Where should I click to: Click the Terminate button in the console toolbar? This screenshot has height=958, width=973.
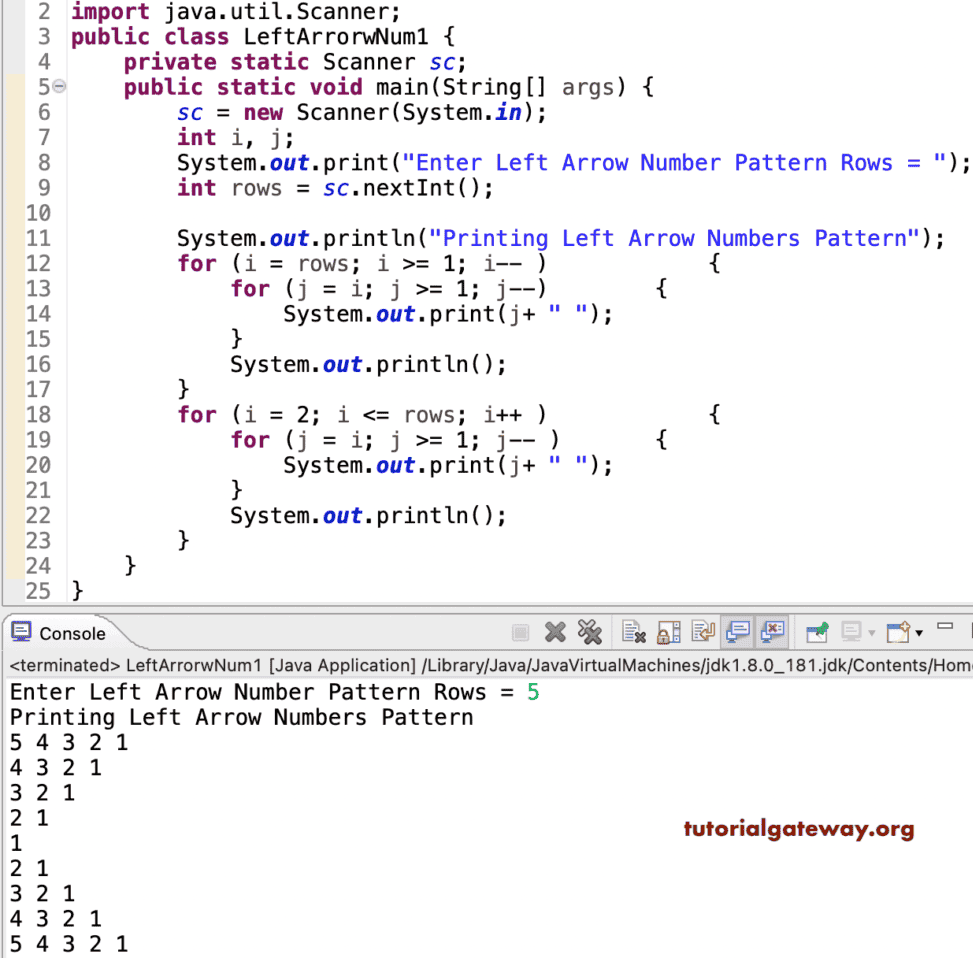(x=520, y=631)
